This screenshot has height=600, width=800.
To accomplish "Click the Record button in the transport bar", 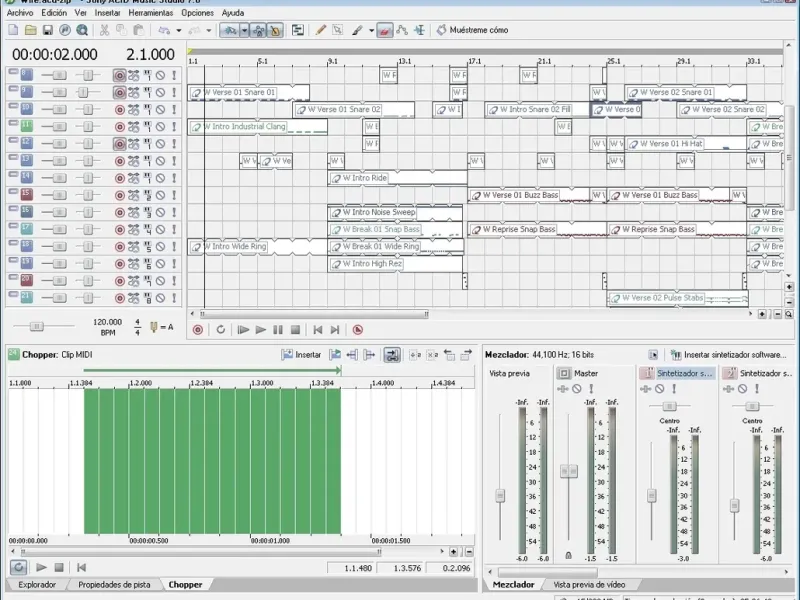I will tap(197, 329).
